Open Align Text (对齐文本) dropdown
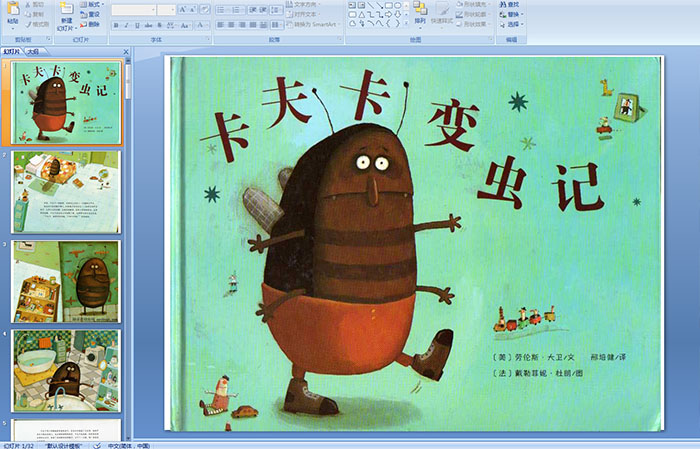This screenshot has width=700, height=449. (x=302, y=14)
